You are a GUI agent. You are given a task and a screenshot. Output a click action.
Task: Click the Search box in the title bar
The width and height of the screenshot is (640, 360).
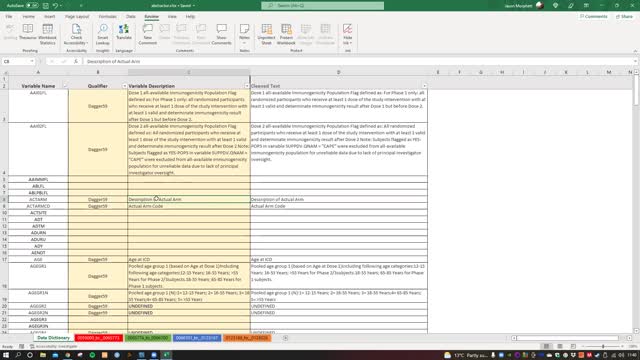coord(322,6)
